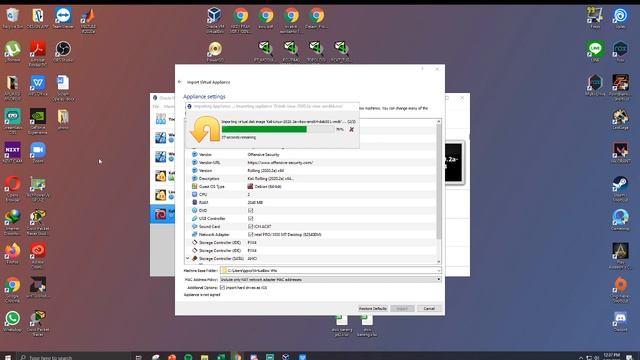
Task: Select the Vendor URL offensive-security.com value
Action: tap(280, 162)
